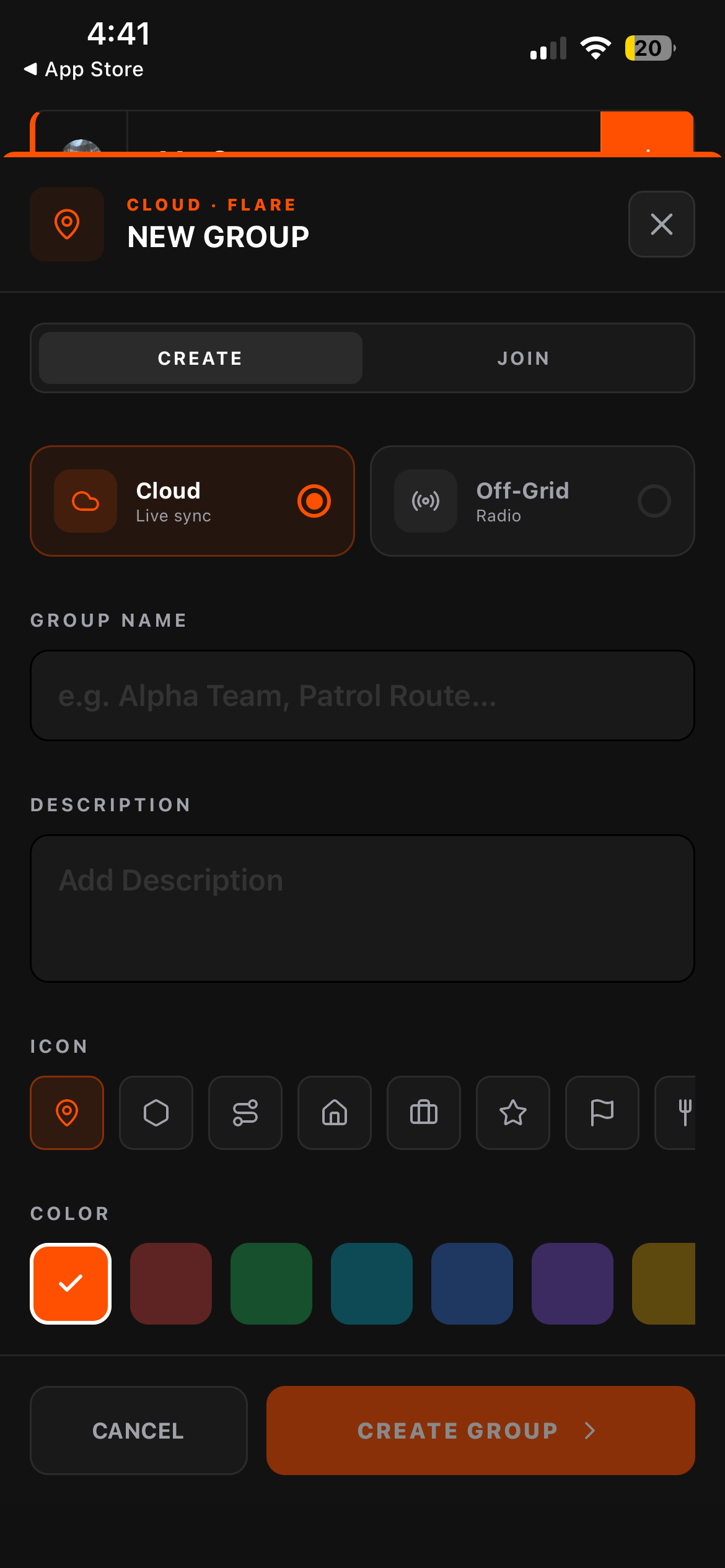This screenshot has width=725, height=1568.
Task: Choose the dark red color swatch
Action: (171, 1284)
